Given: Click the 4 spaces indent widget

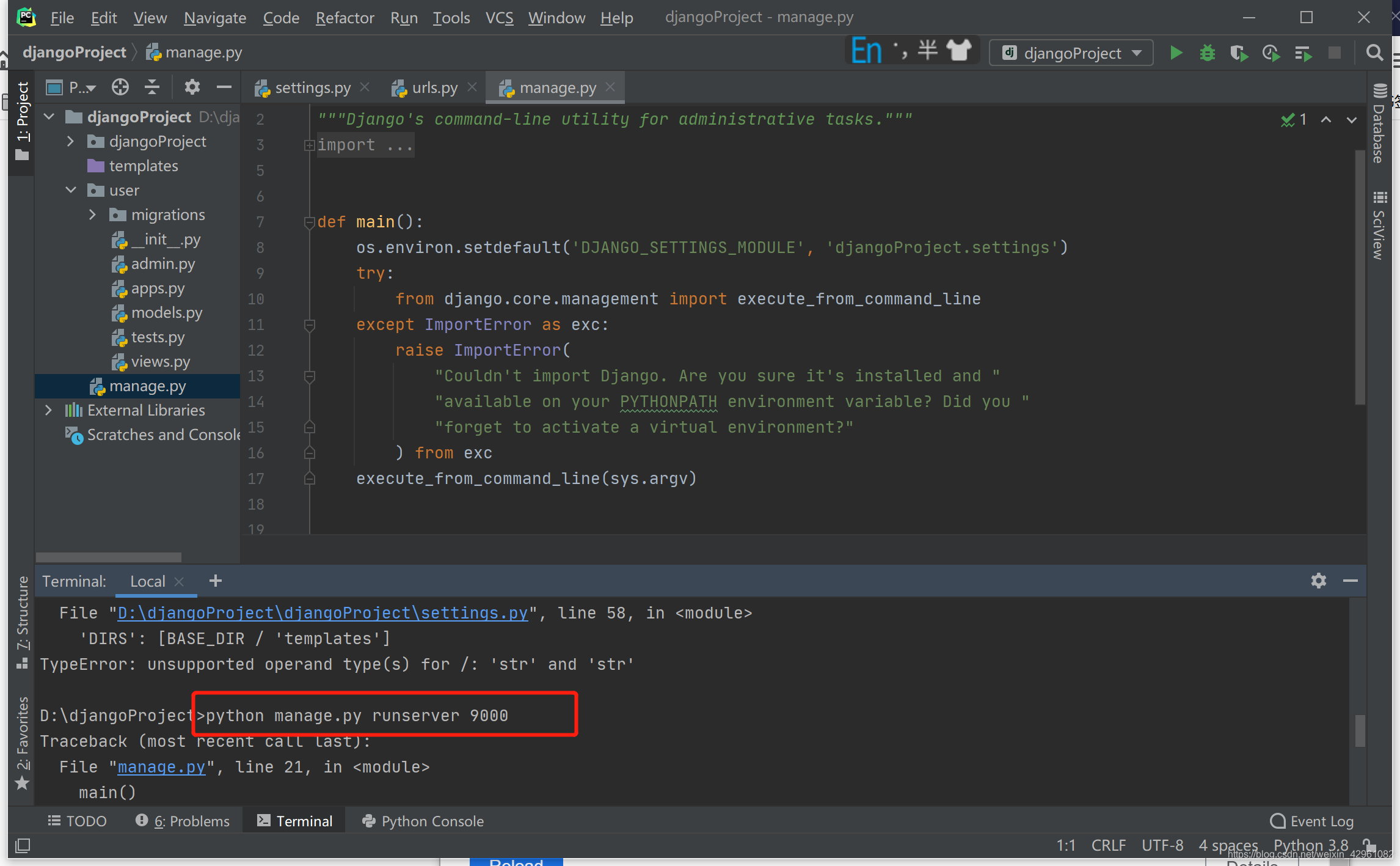Looking at the screenshot, I should click(1228, 845).
